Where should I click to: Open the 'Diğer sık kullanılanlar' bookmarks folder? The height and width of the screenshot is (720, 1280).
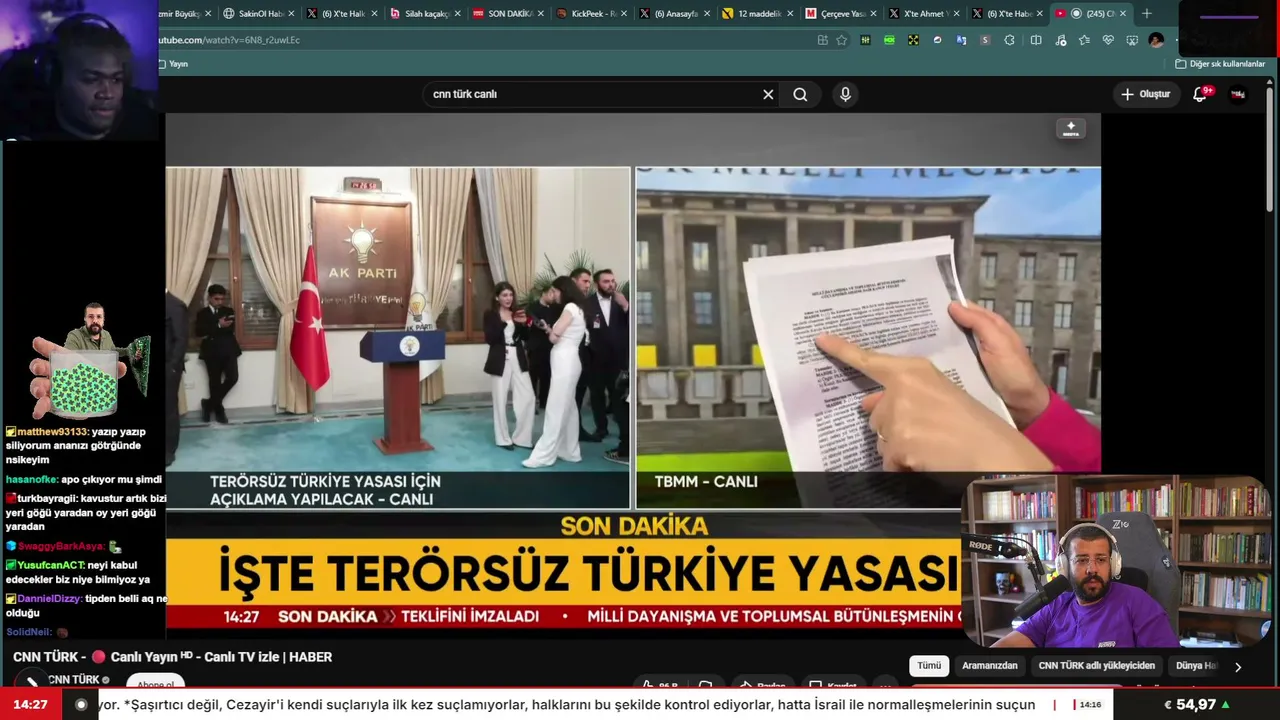click(x=1220, y=64)
